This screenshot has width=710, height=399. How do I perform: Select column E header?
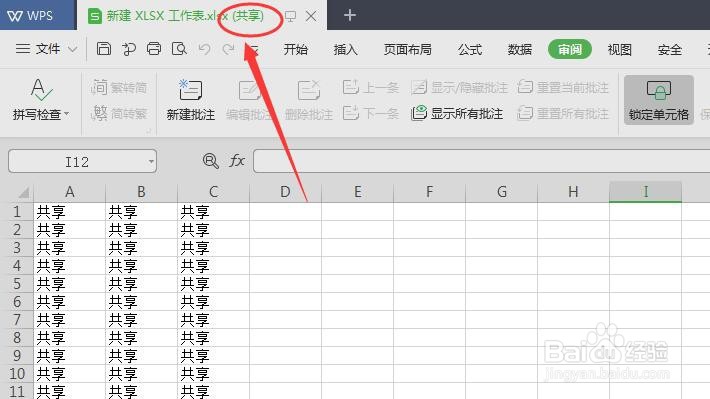pyautogui.click(x=357, y=192)
